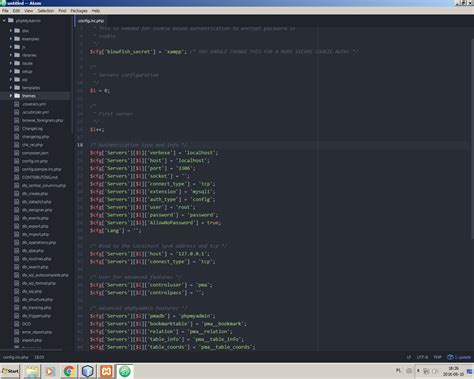Open Google Chrome from the taskbar
This screenshot has height=379, width=474.
[69, 371]
